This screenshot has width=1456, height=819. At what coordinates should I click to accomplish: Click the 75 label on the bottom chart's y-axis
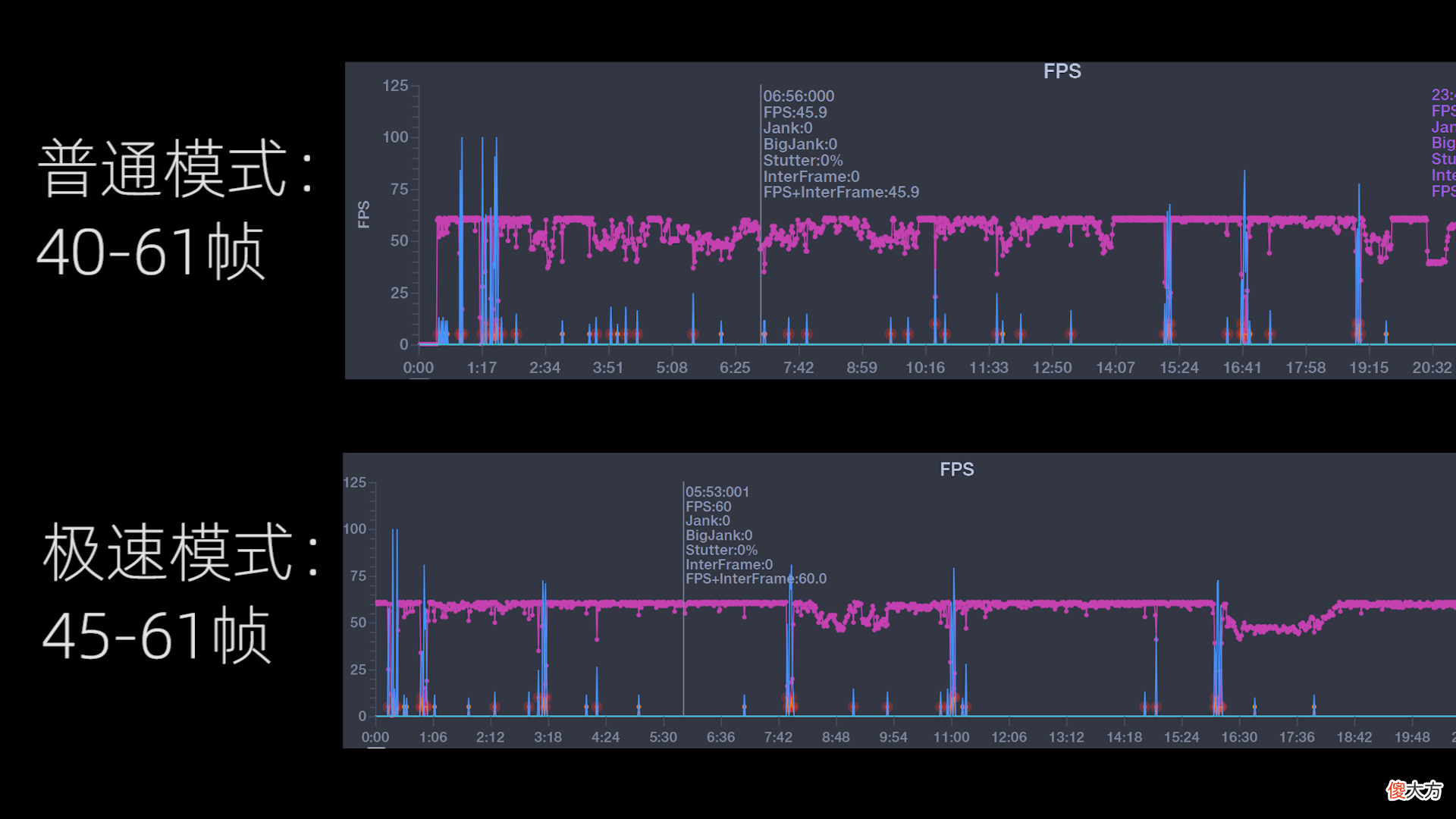click(x=358, y=576)
